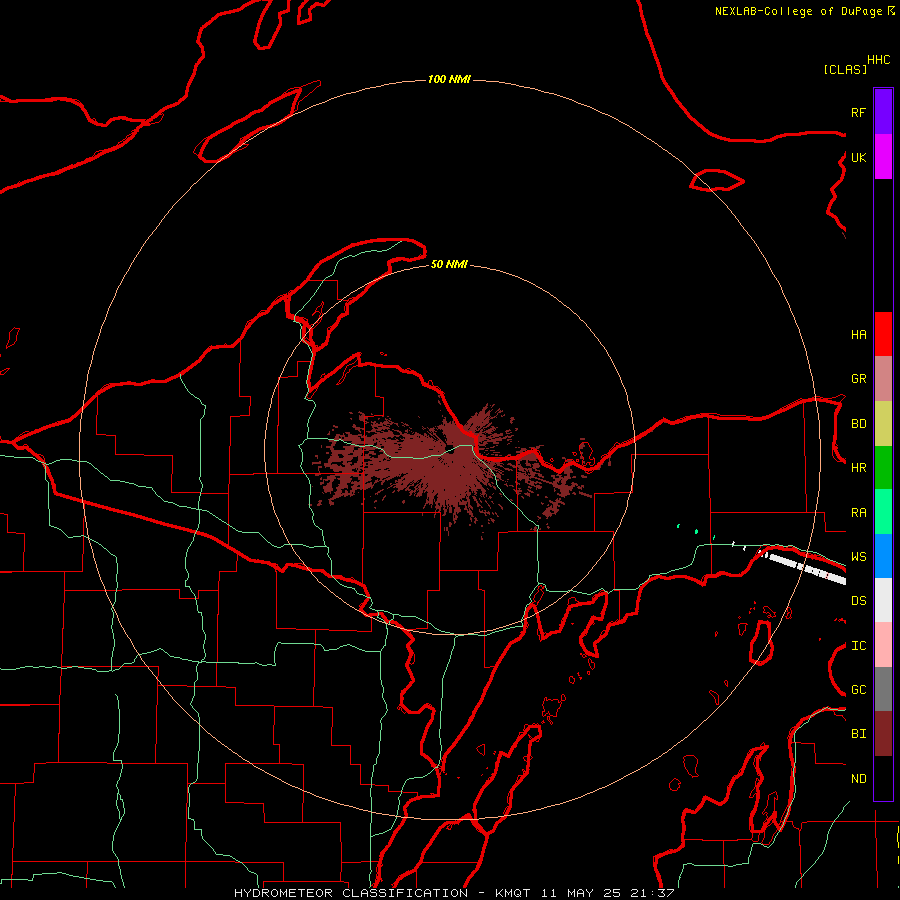Click the 'RA' legend label
Viewport: 900px width, 900px height.
point(858,513)
